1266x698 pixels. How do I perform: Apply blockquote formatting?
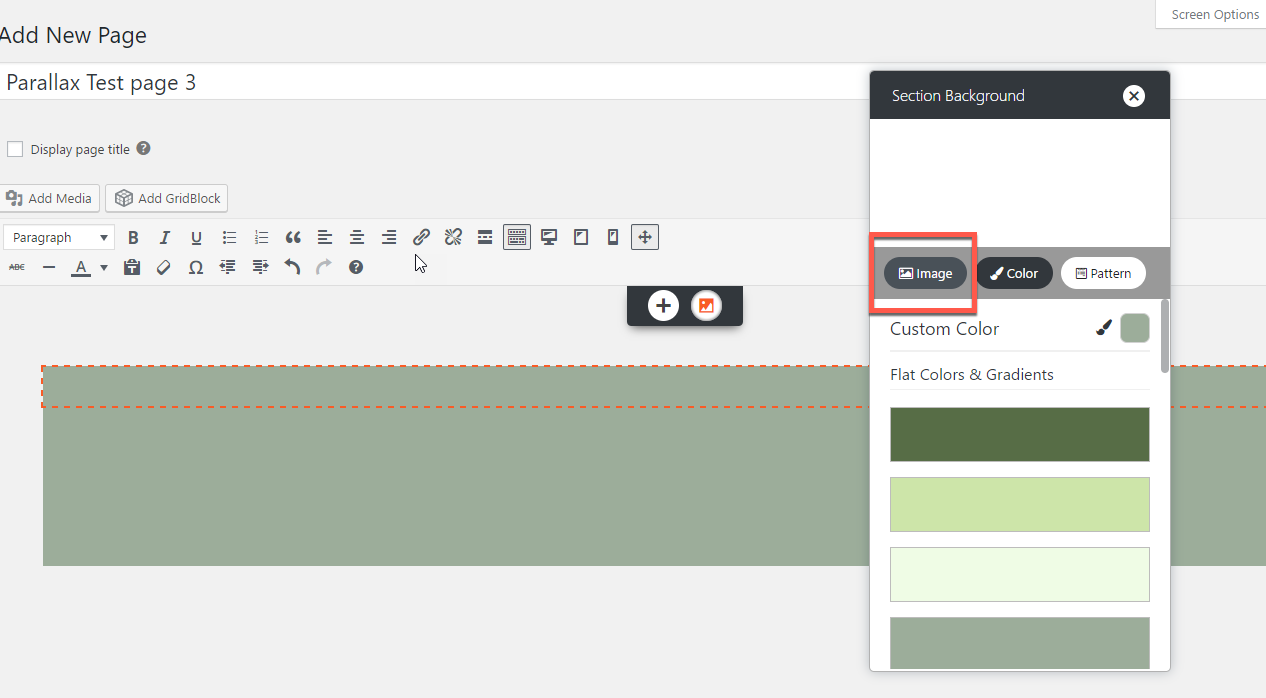293,237
